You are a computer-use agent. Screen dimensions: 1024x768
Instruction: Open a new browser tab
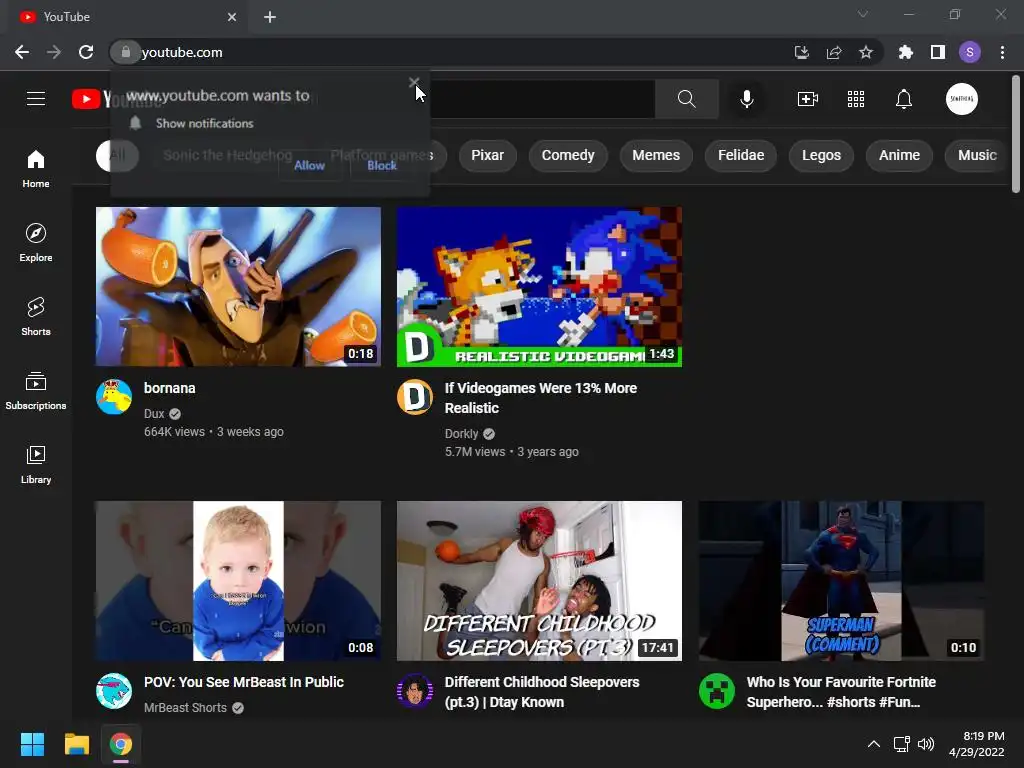pyautogui.click(x=270, y=17)
